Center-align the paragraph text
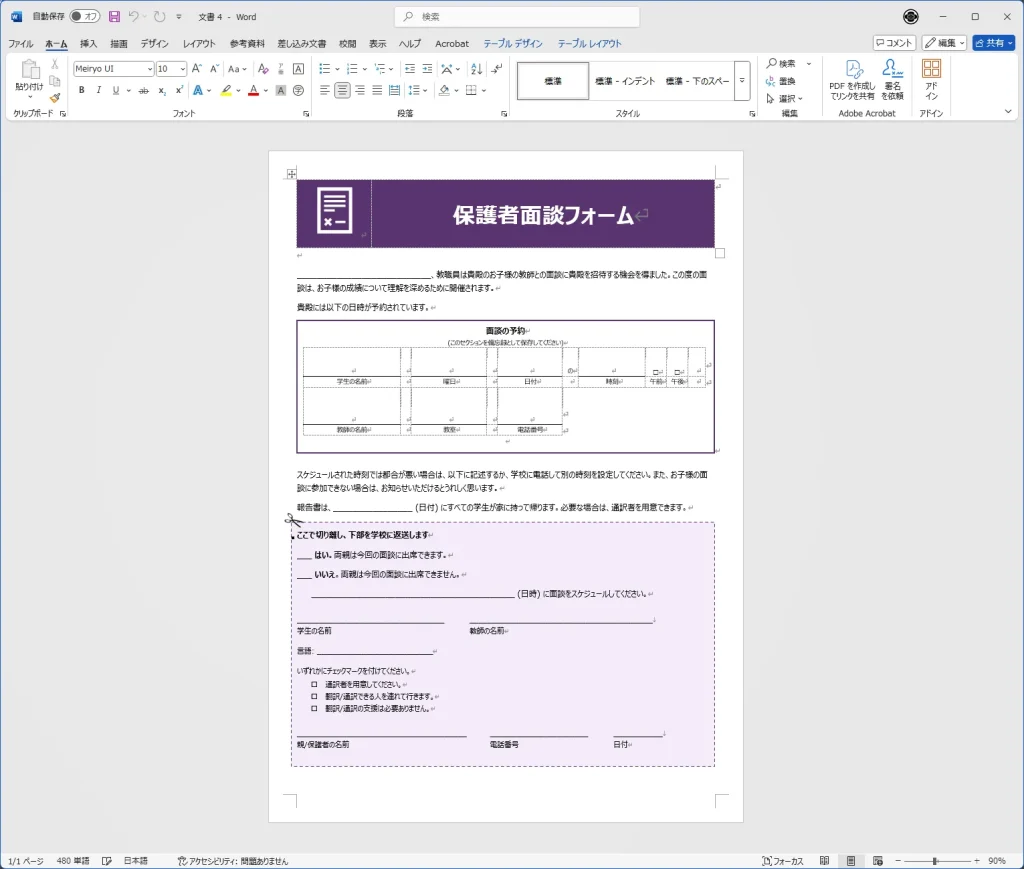The height and width of the screenshot is (869, 1024). (x=342, y=90)
